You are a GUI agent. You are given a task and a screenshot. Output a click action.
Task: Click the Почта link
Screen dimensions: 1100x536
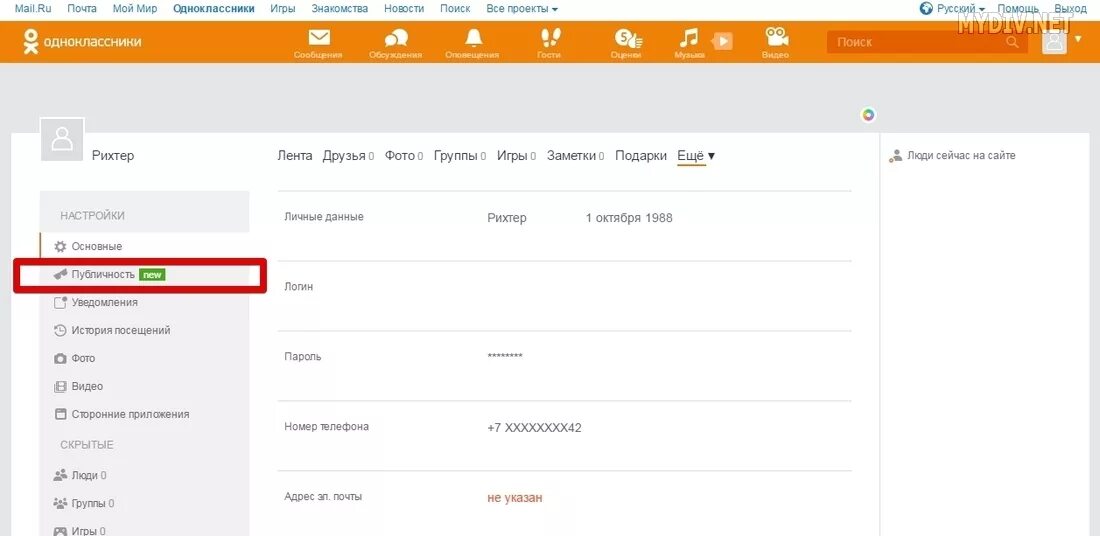point(82,8)
